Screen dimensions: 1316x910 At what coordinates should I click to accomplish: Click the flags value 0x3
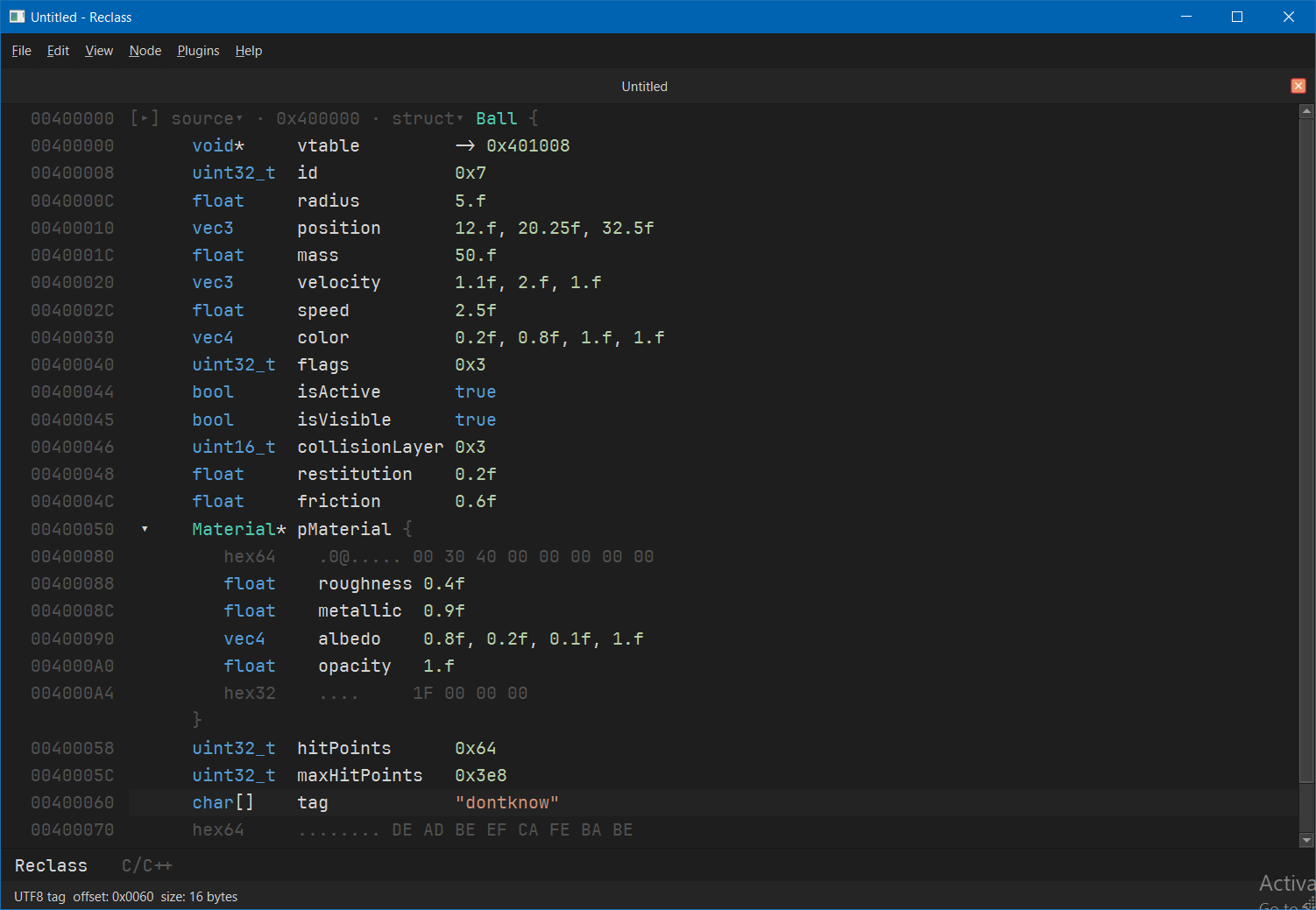tap(471, 364)
